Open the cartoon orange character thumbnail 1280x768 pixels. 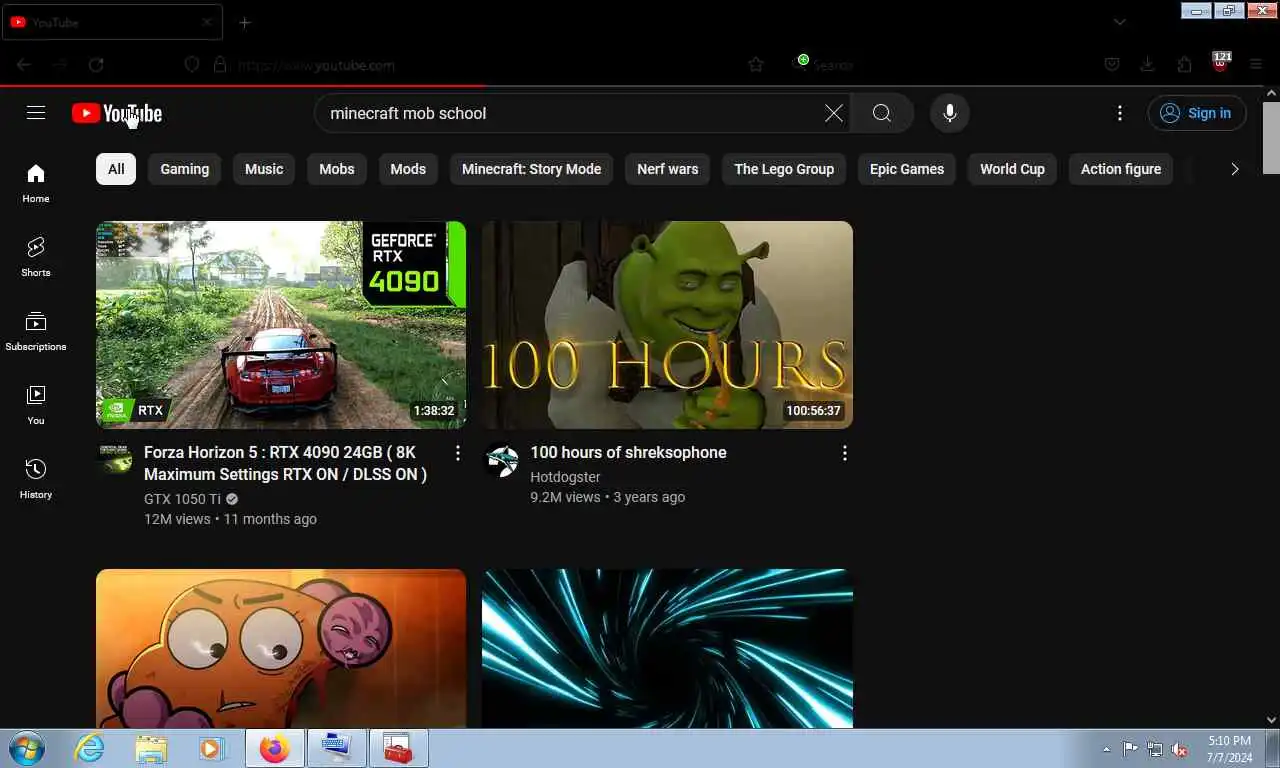click(281, 648)
